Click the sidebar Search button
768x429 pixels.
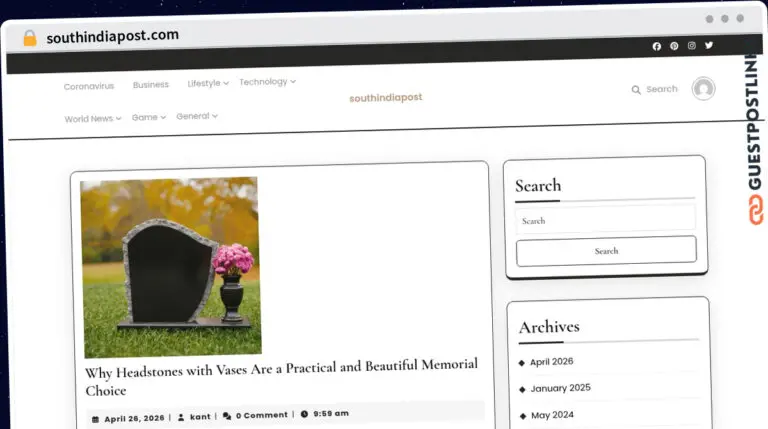(606, 251)
